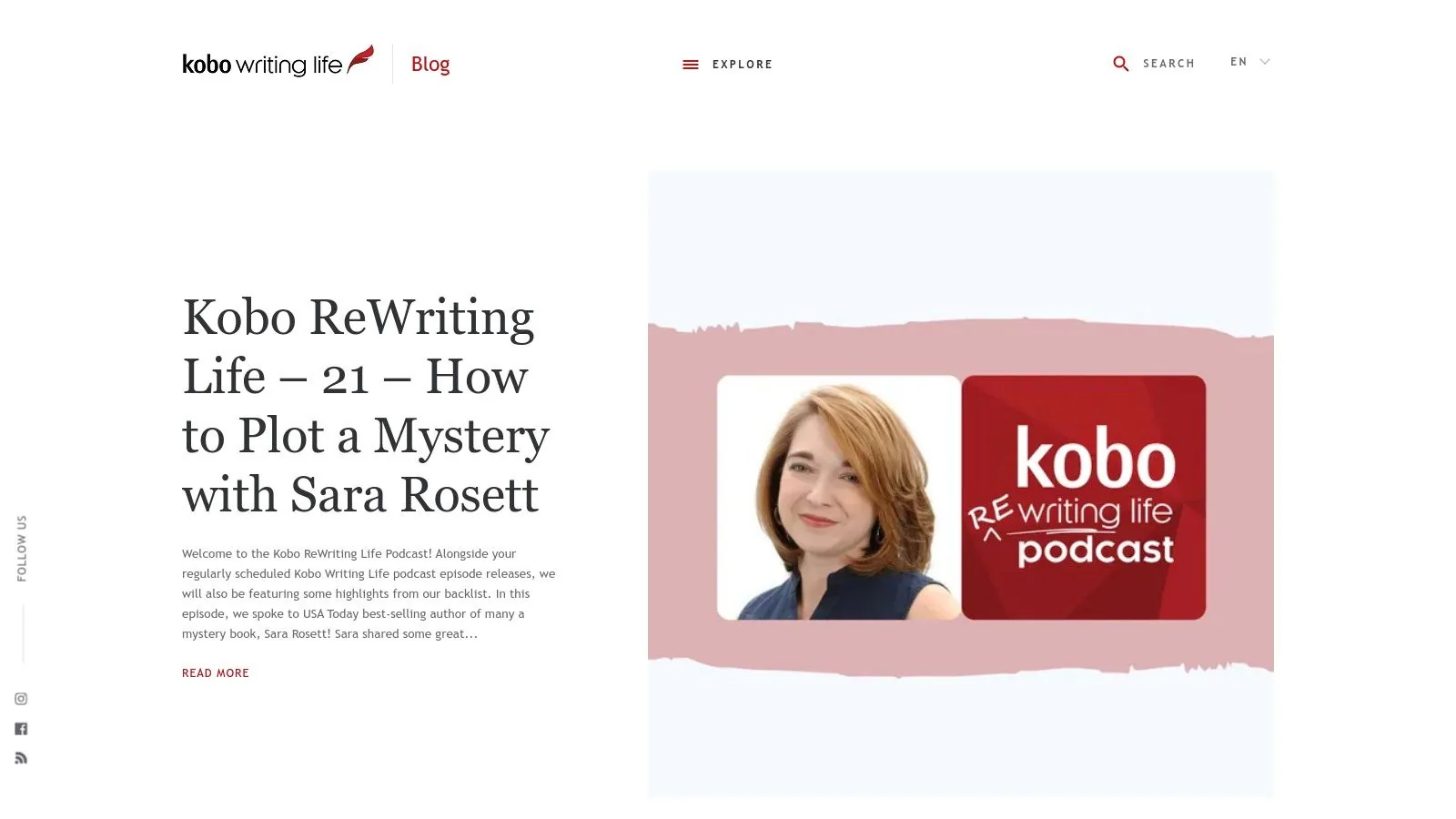Open the Kobo ReWriting Life podcast featured image
Image resolution: width=1456 pixels, height=819 pixels.
tap(961, 484)
